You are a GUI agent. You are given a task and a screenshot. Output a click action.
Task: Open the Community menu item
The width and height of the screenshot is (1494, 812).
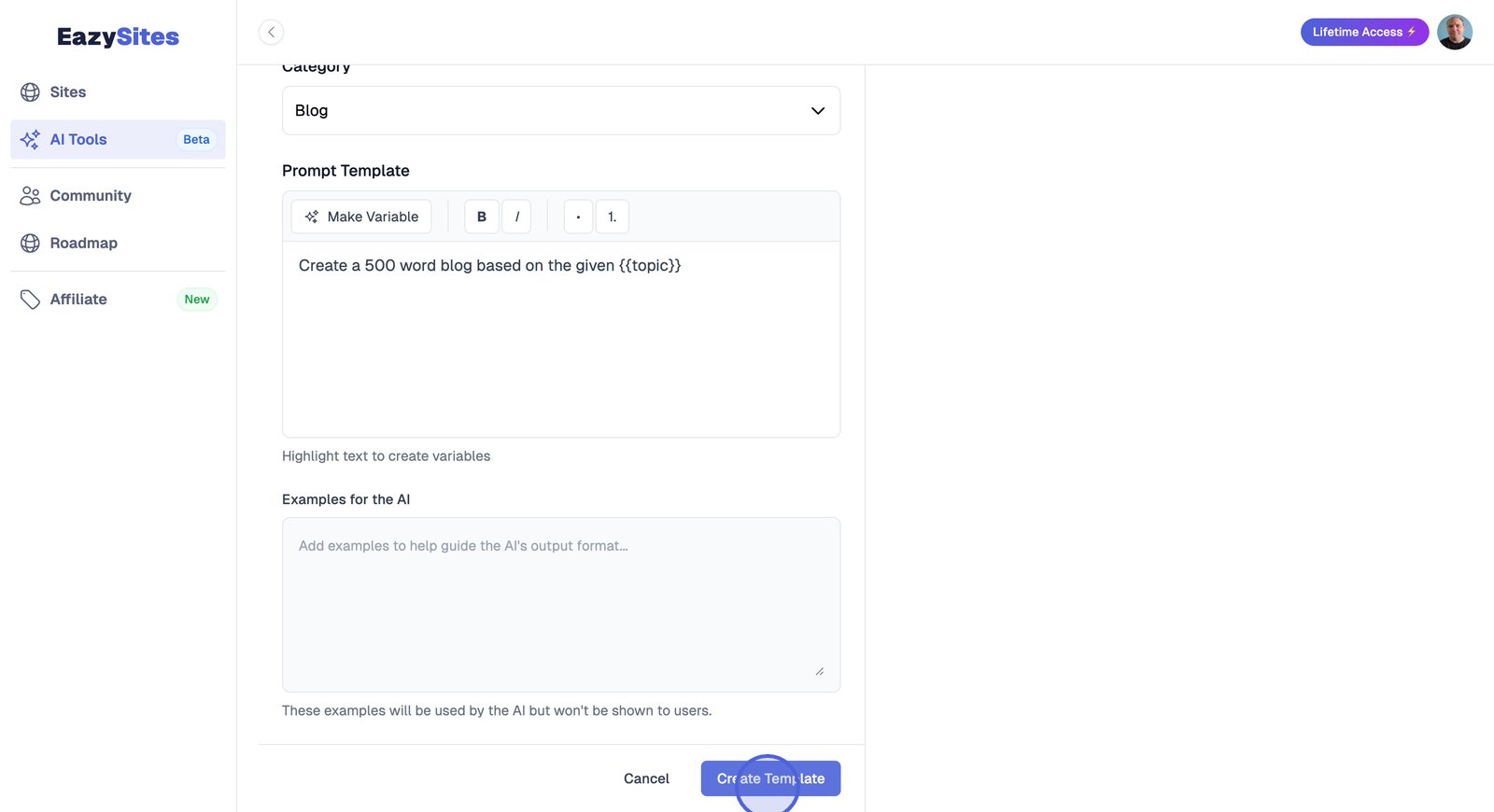(x=91, y=195)
